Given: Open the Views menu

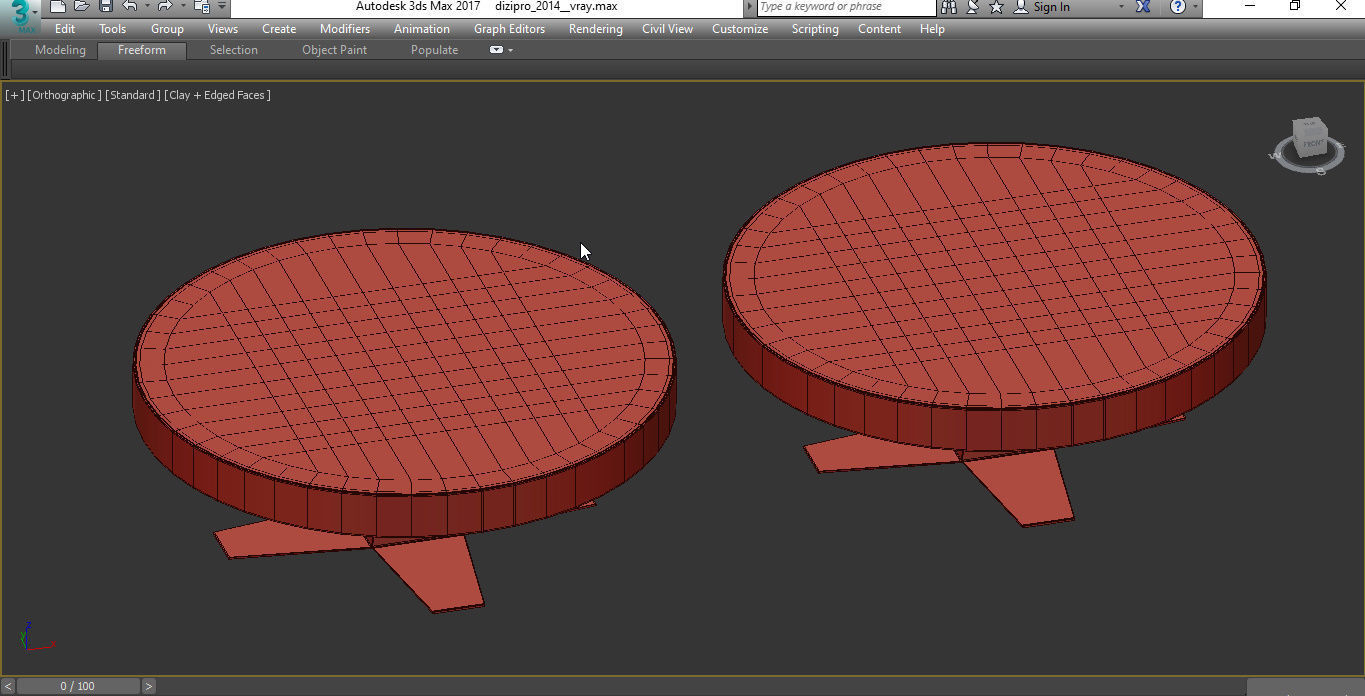Looking at the screenshot, I should (x=223, y=29).
